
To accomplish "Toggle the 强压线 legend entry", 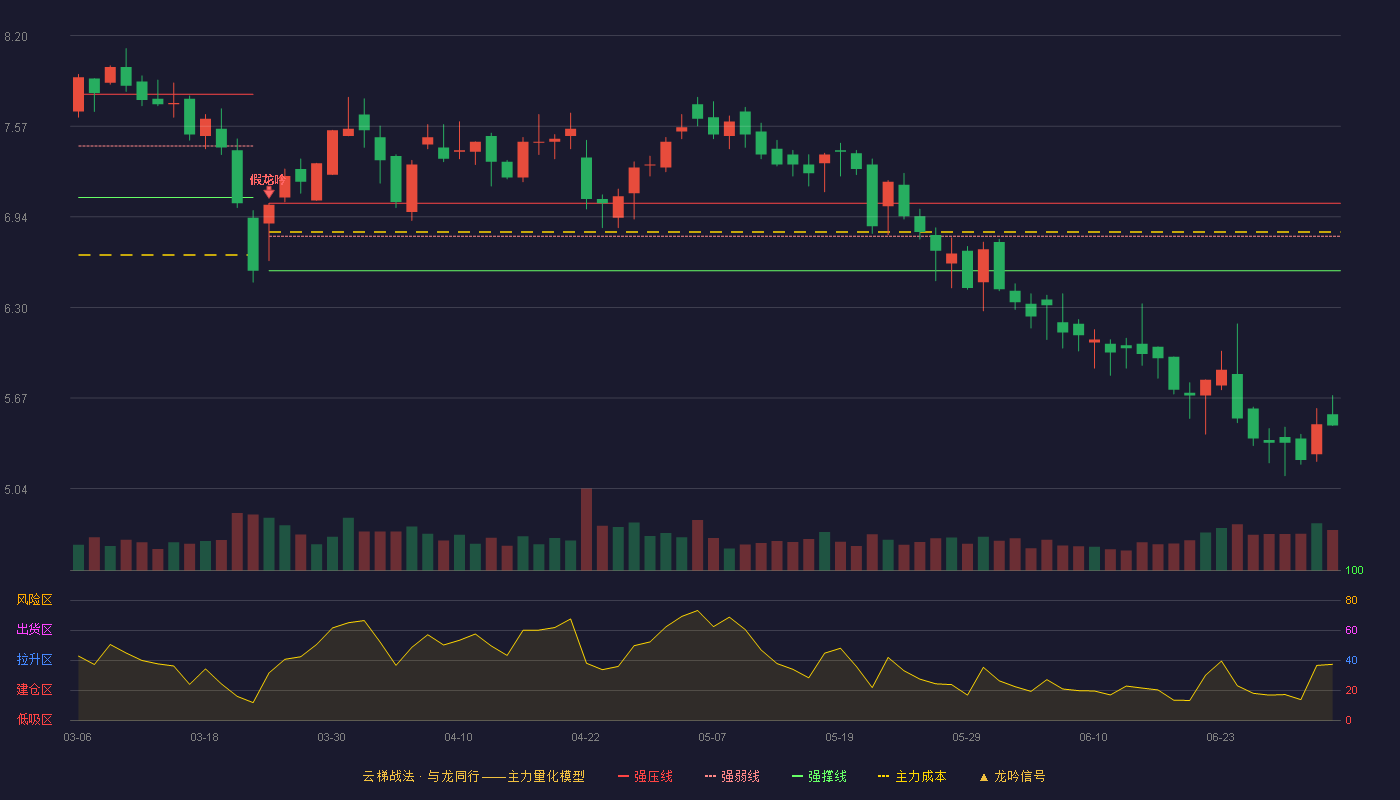I will point(645,776).
